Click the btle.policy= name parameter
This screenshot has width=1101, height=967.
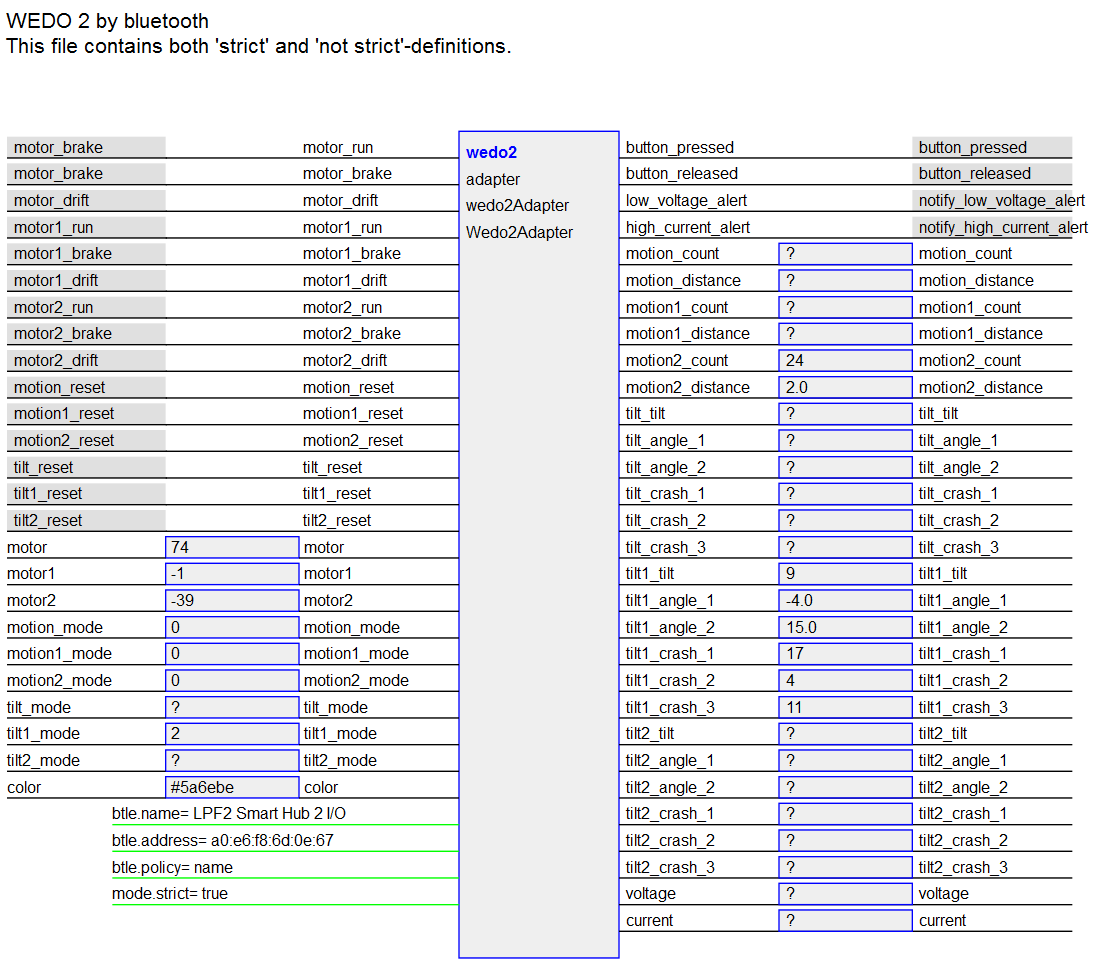pyautogui.click(x=172, y=867)
